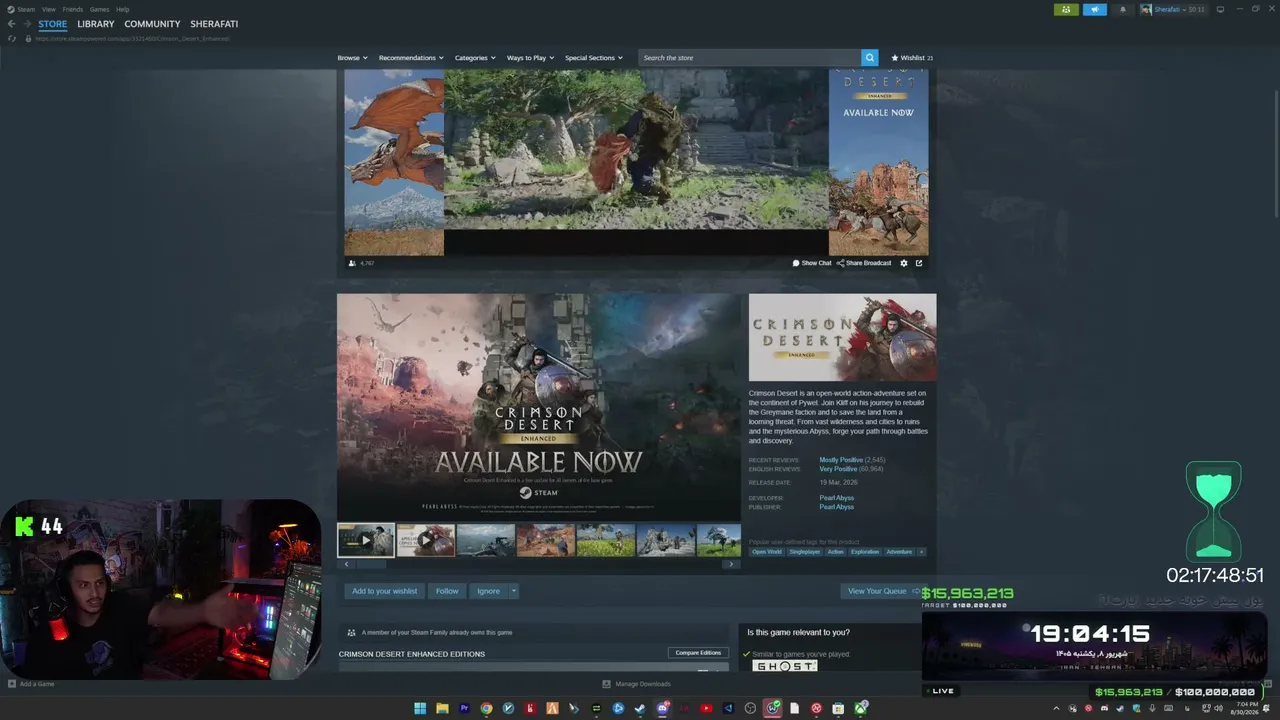
Task: Open Microsoft Store from the taskbar
Action: pos(838,709)
